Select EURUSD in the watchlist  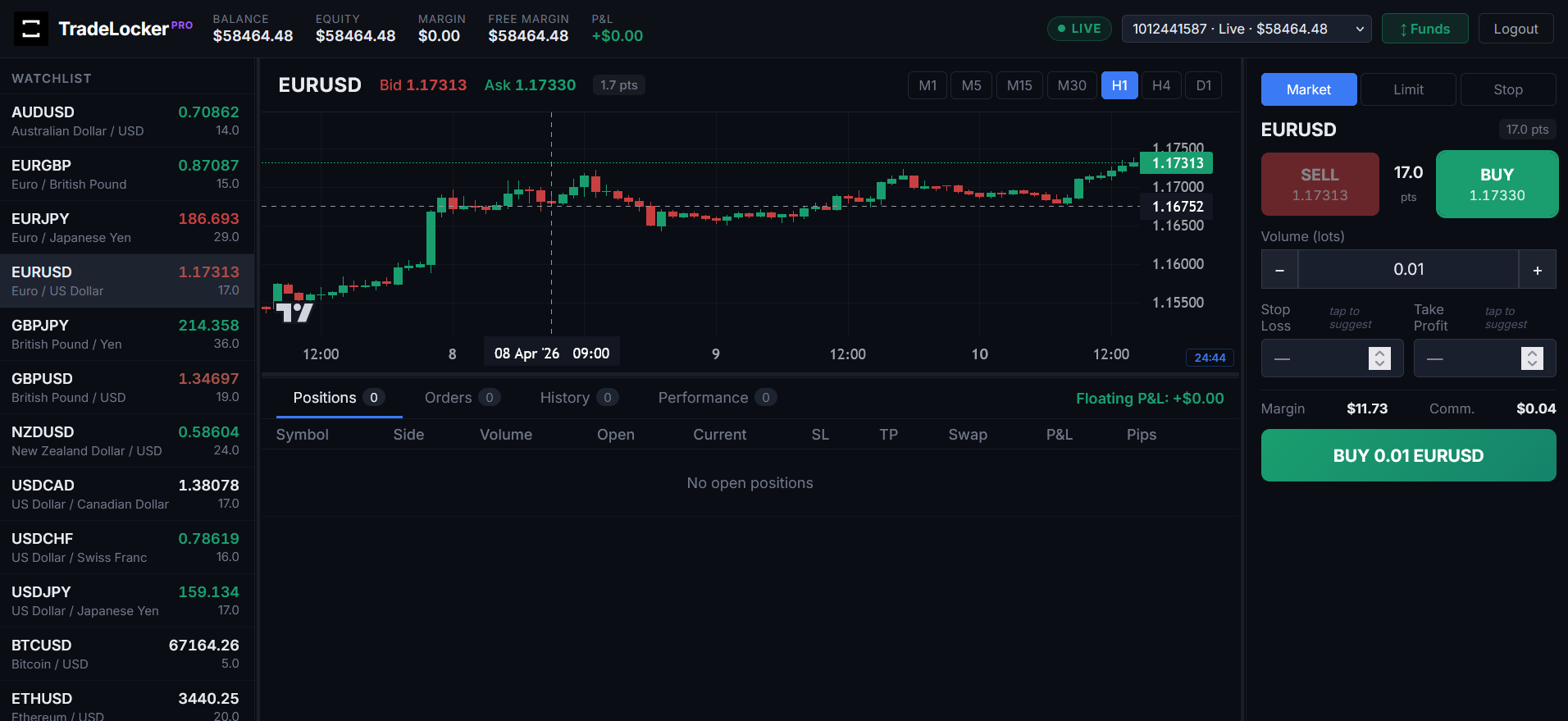click(127, 281)
